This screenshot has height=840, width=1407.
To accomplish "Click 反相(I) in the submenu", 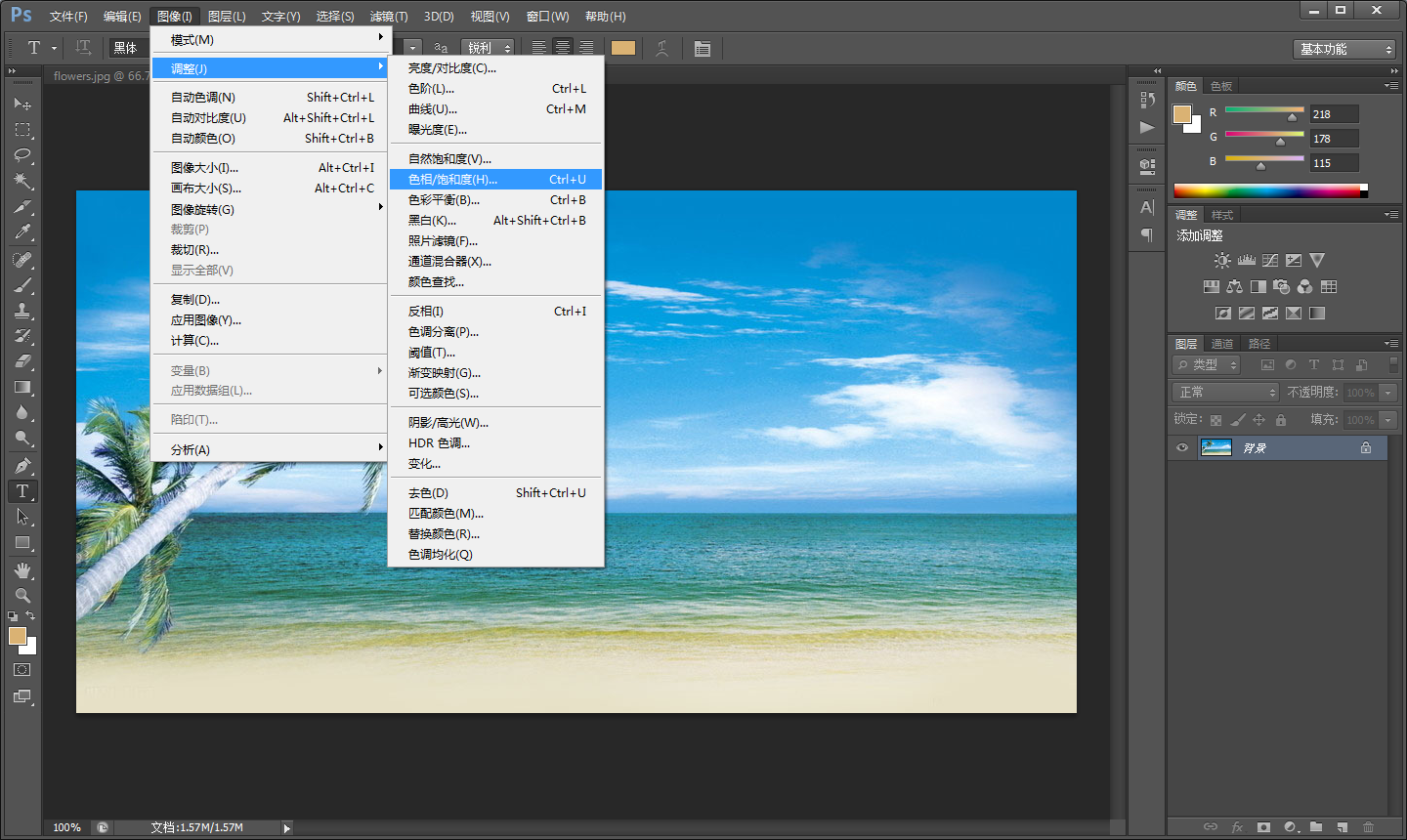I will pos(496,312).
